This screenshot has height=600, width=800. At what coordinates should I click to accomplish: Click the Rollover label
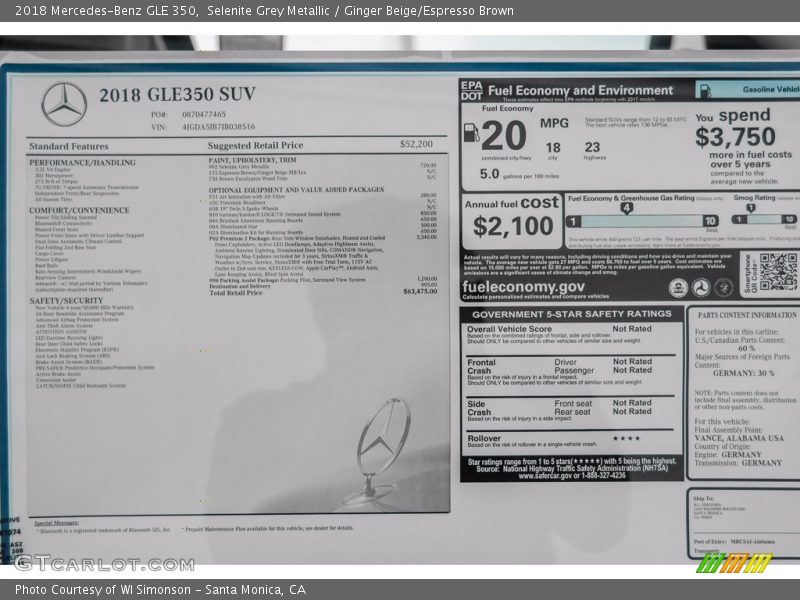tap(484, 438)
